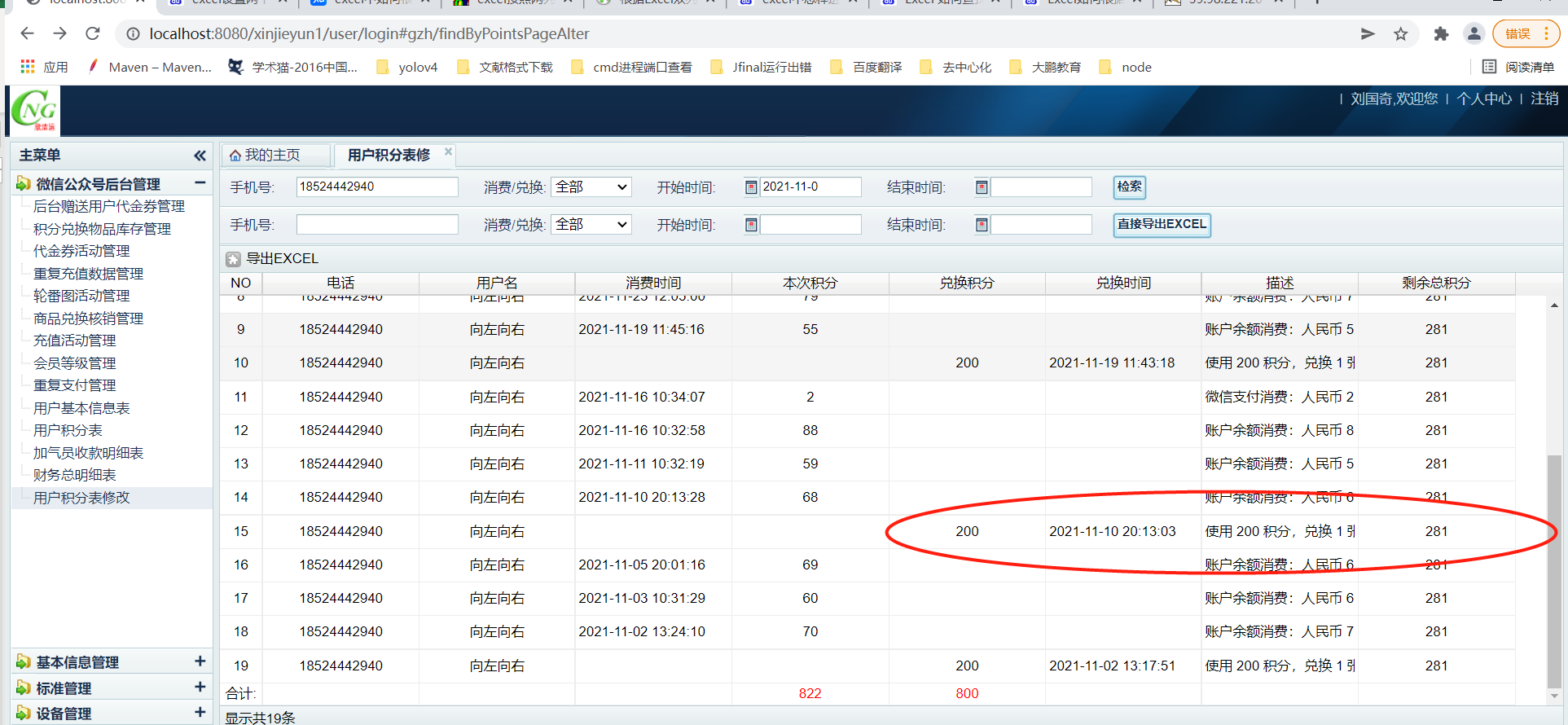Open second row 消费/兑换 dropdown
Screen dimensions: 1568x725
pyautogui.click(x=591, y=225)
